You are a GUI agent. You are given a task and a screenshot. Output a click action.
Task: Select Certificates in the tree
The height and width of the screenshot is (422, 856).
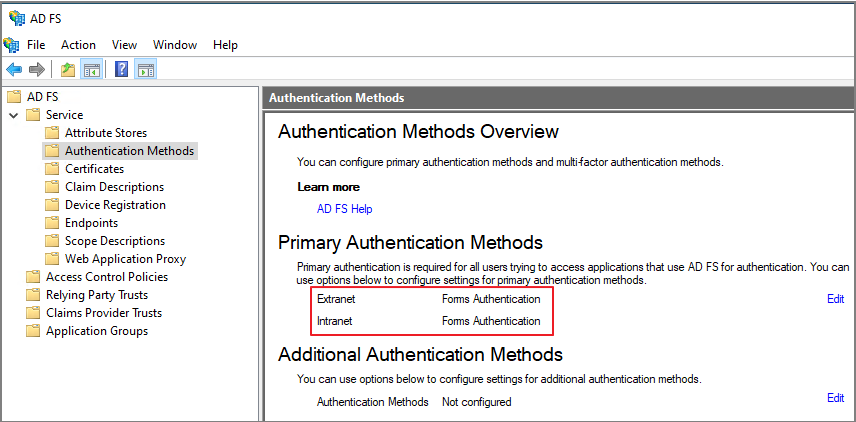94,169
